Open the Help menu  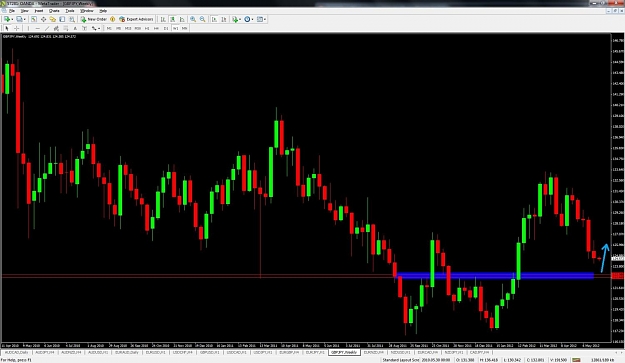pos(103,11)
